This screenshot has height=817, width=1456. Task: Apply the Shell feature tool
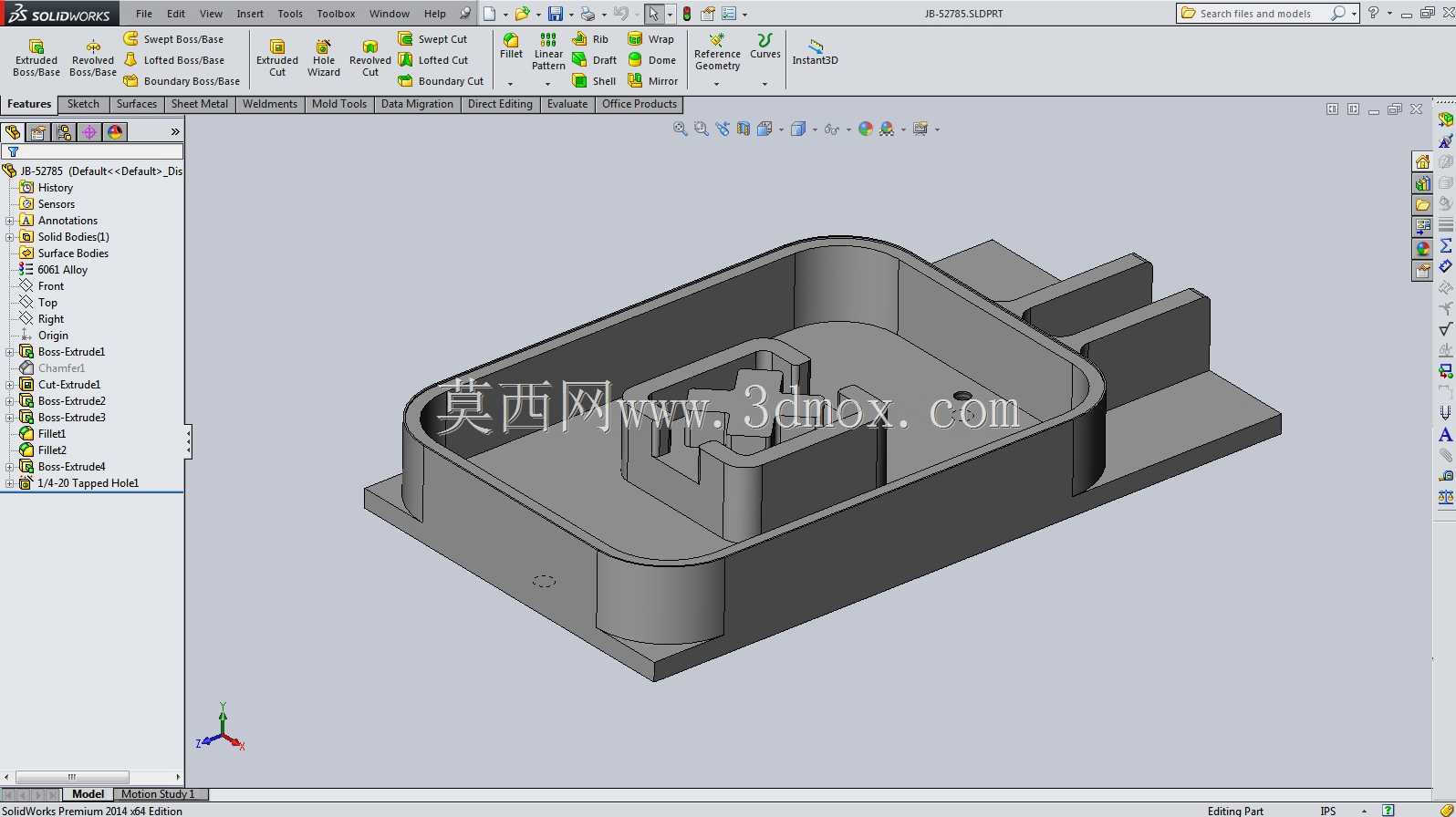pos(594,81)
